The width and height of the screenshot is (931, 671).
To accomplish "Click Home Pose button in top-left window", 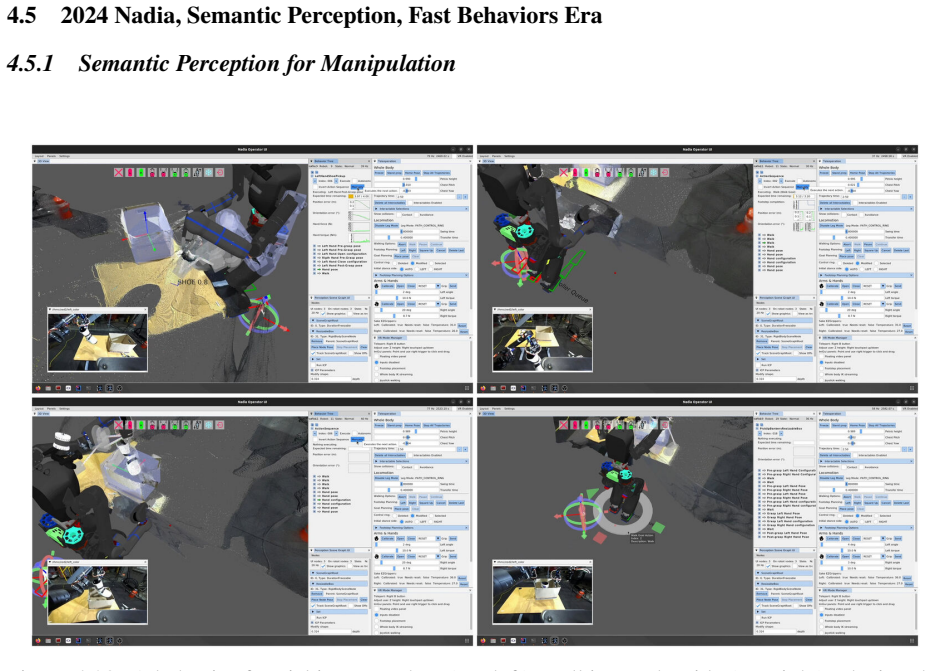I will coord(413,173).
